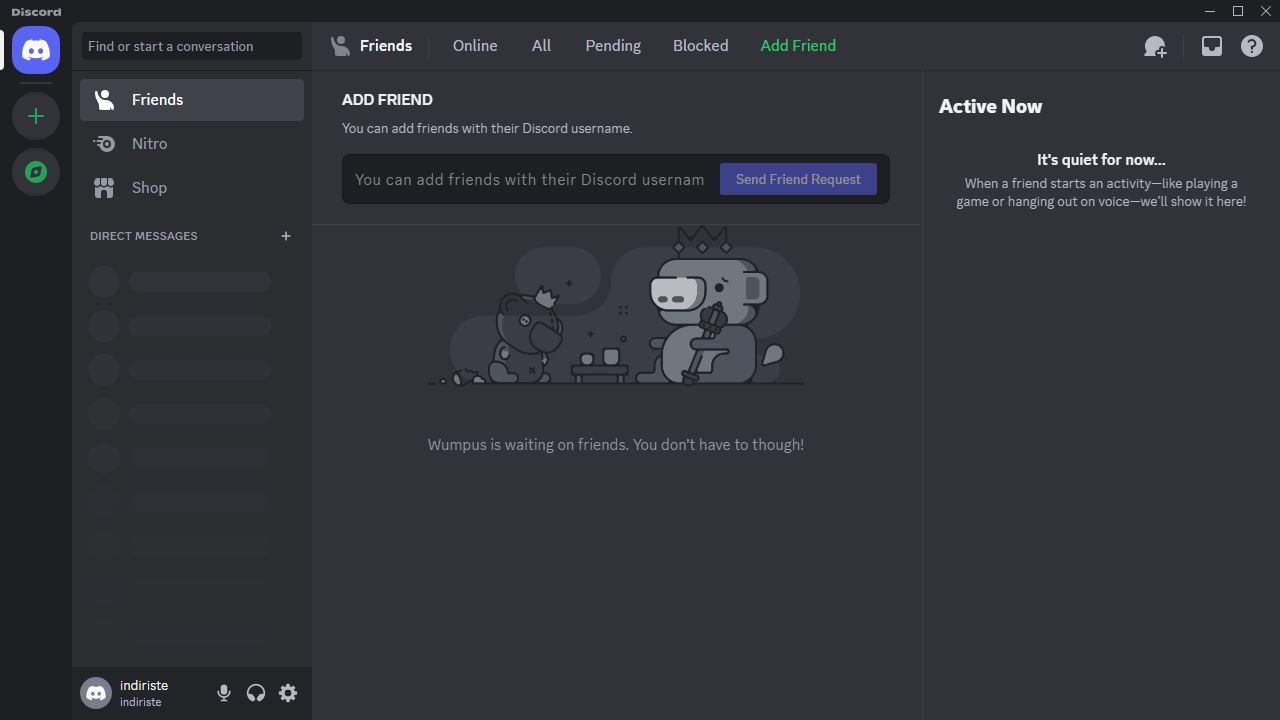Click the Friends header icon
The width and height of the screenshot is (1280, 720).
[x=340, y=46]
